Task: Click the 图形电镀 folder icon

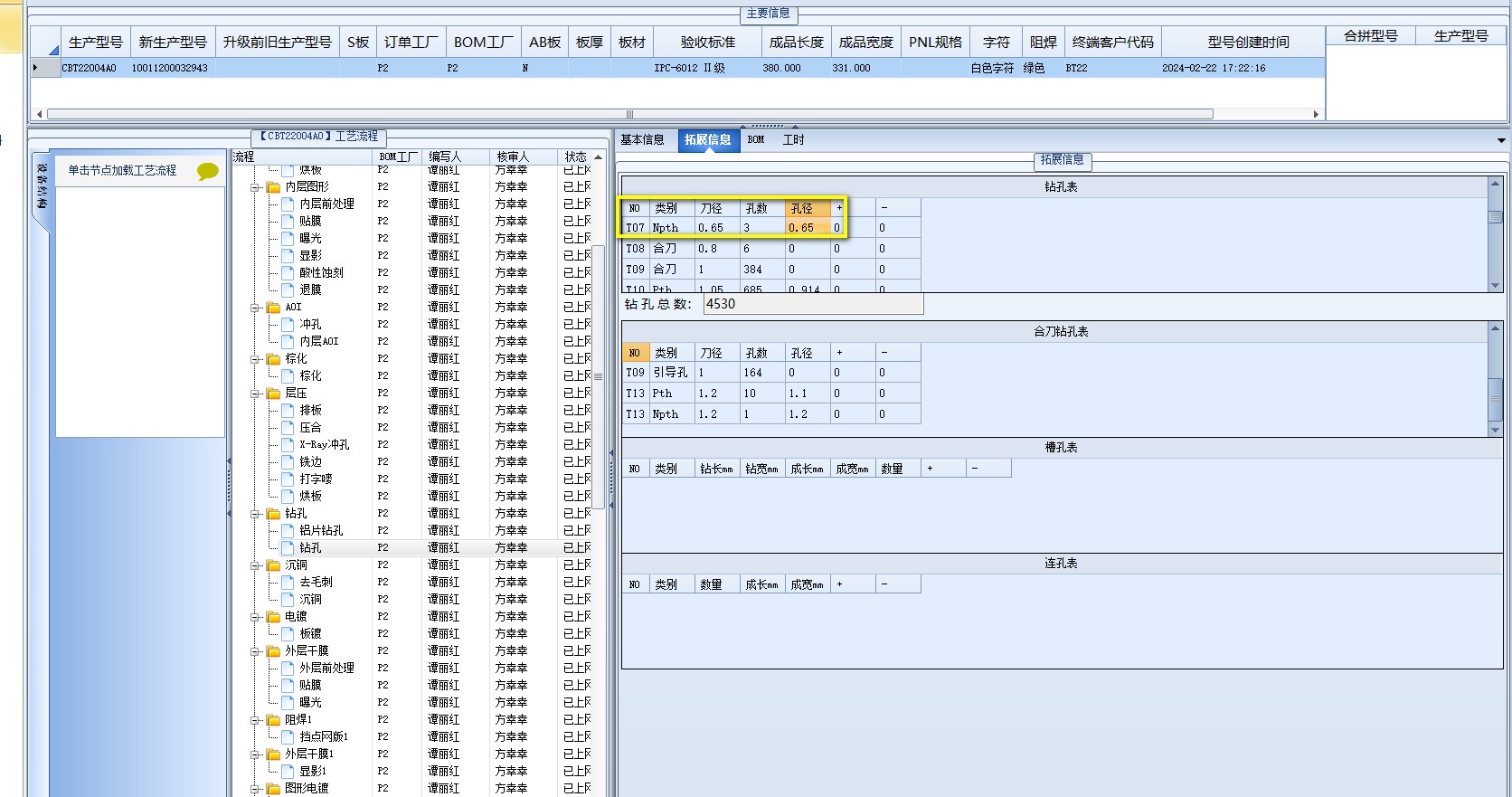Action: click(273, 789)
